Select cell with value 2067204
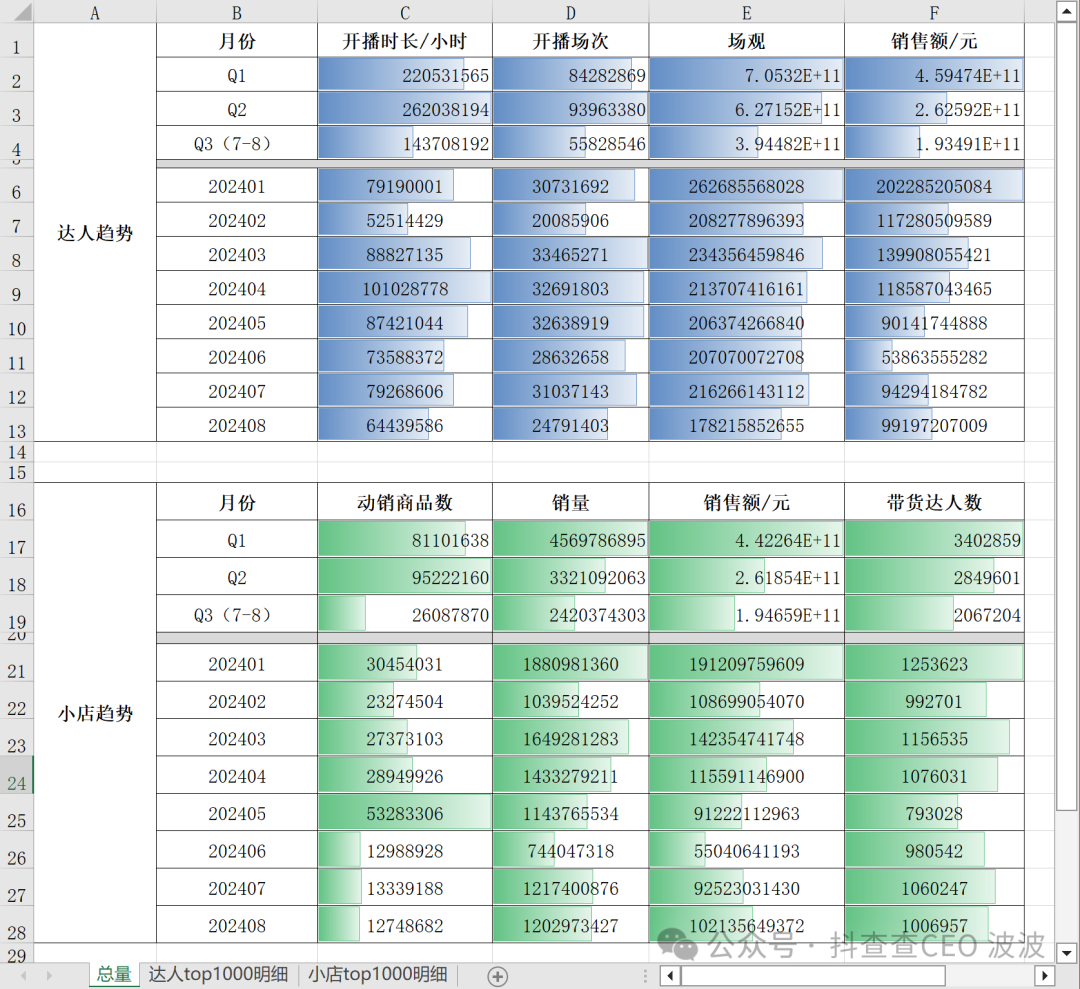This screenshot has width=1080, height=989. 934,614
